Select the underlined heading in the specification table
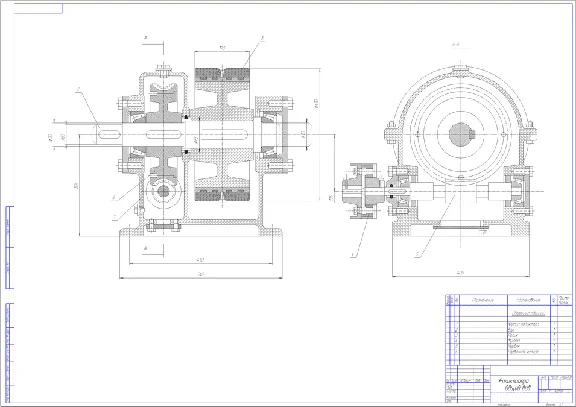The height and width of the screenshot is (407, 576). 529,314
